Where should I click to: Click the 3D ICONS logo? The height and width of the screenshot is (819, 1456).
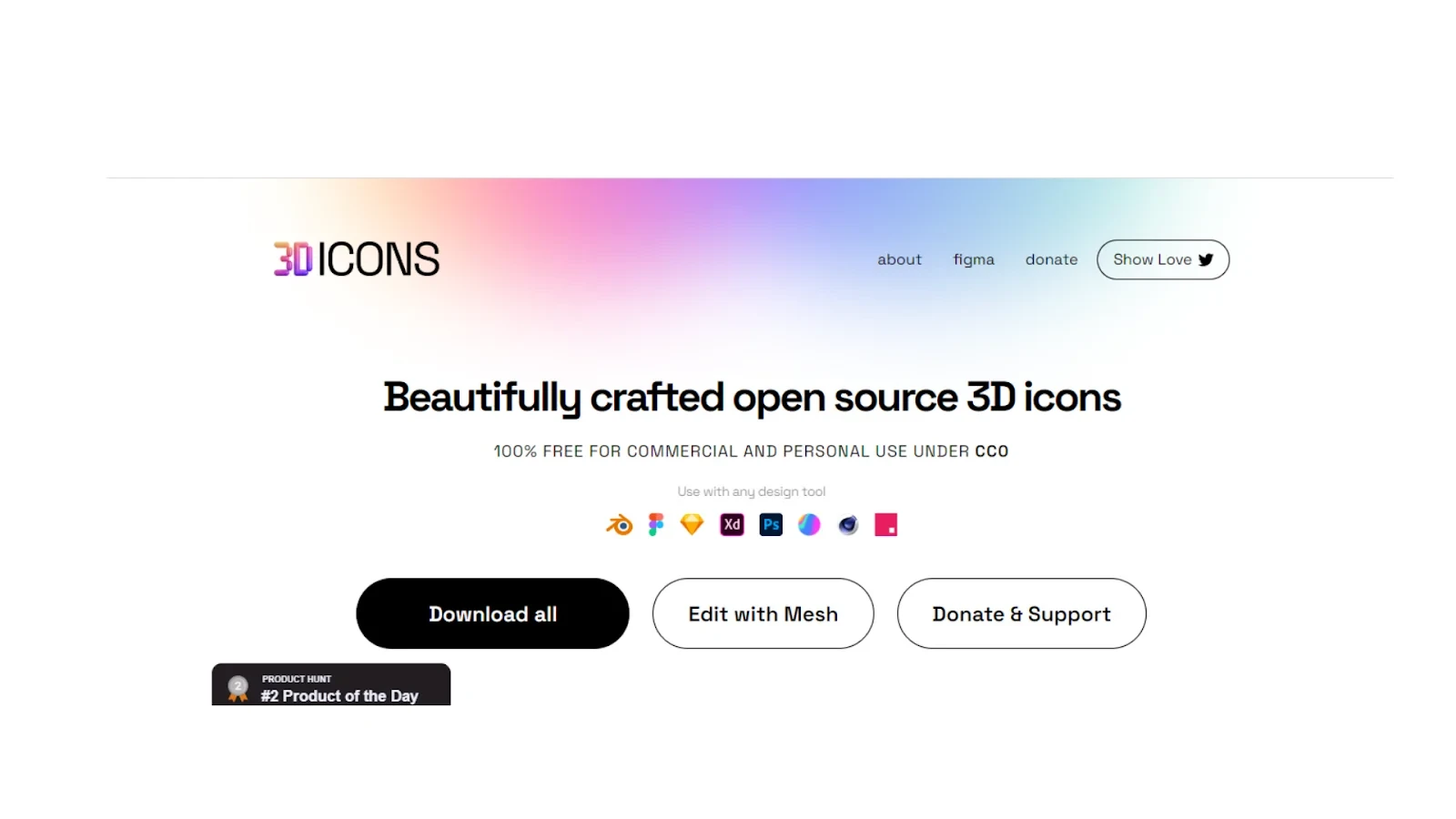357,259
